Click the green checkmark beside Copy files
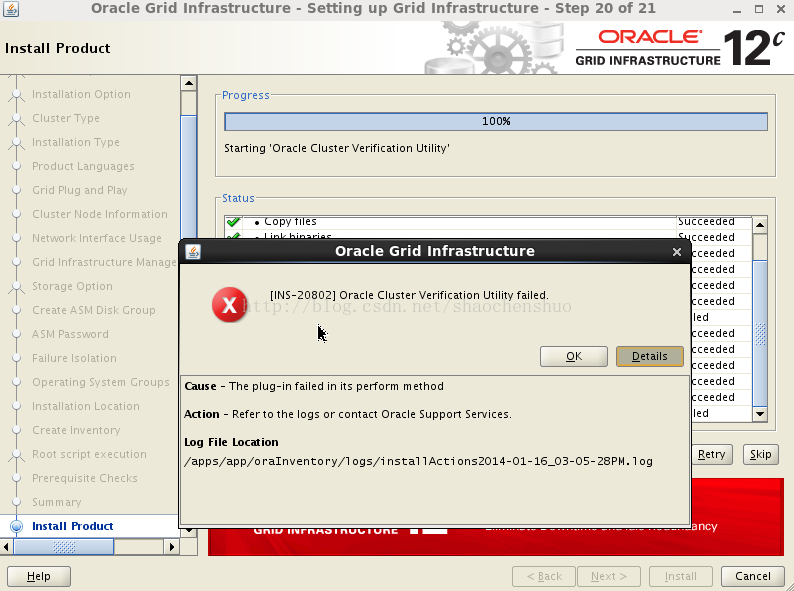Image resolution: width=794 pixels, height=591 pixels. pos(233,222)
